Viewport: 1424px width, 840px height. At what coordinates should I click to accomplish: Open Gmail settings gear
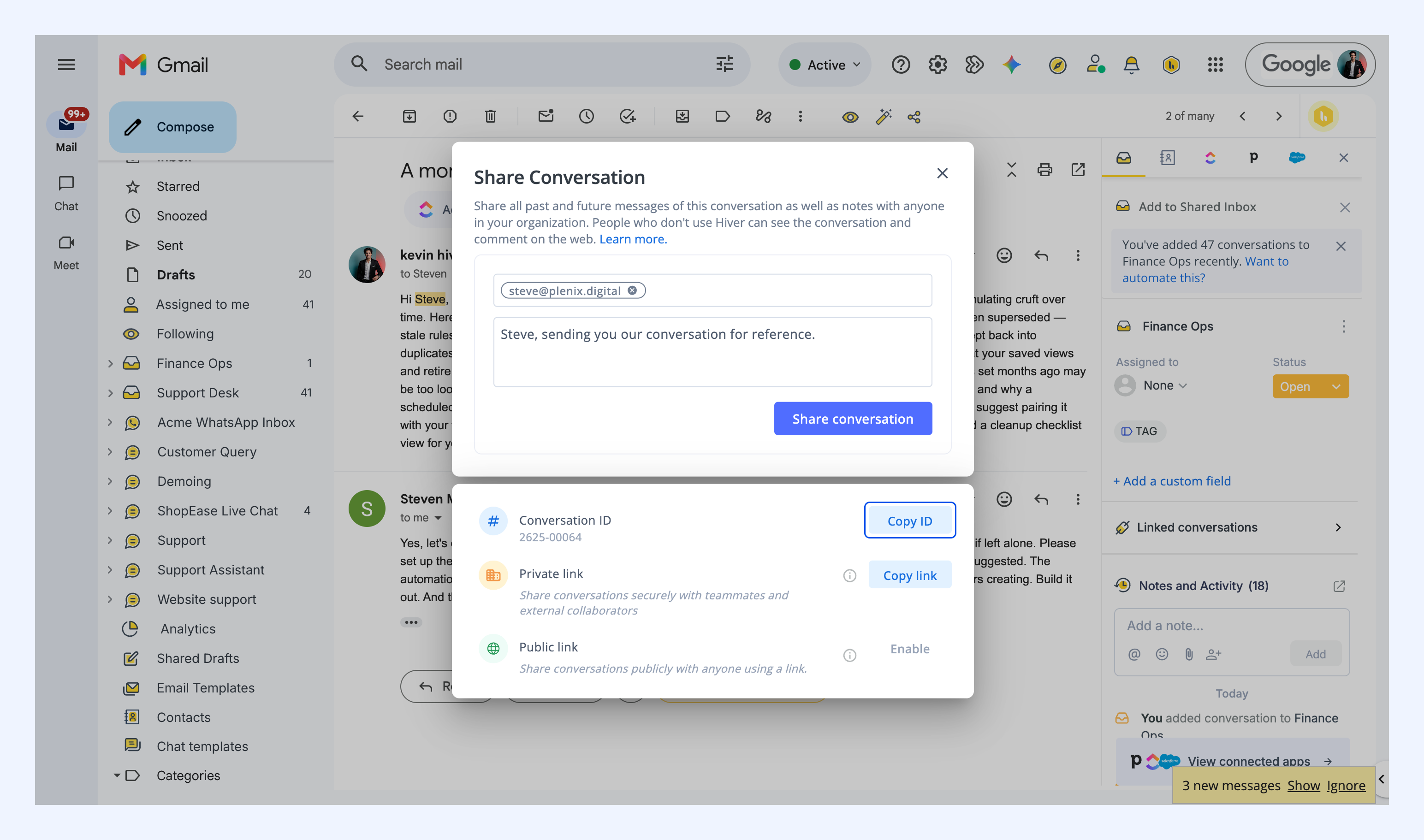[x=937, y=65]
